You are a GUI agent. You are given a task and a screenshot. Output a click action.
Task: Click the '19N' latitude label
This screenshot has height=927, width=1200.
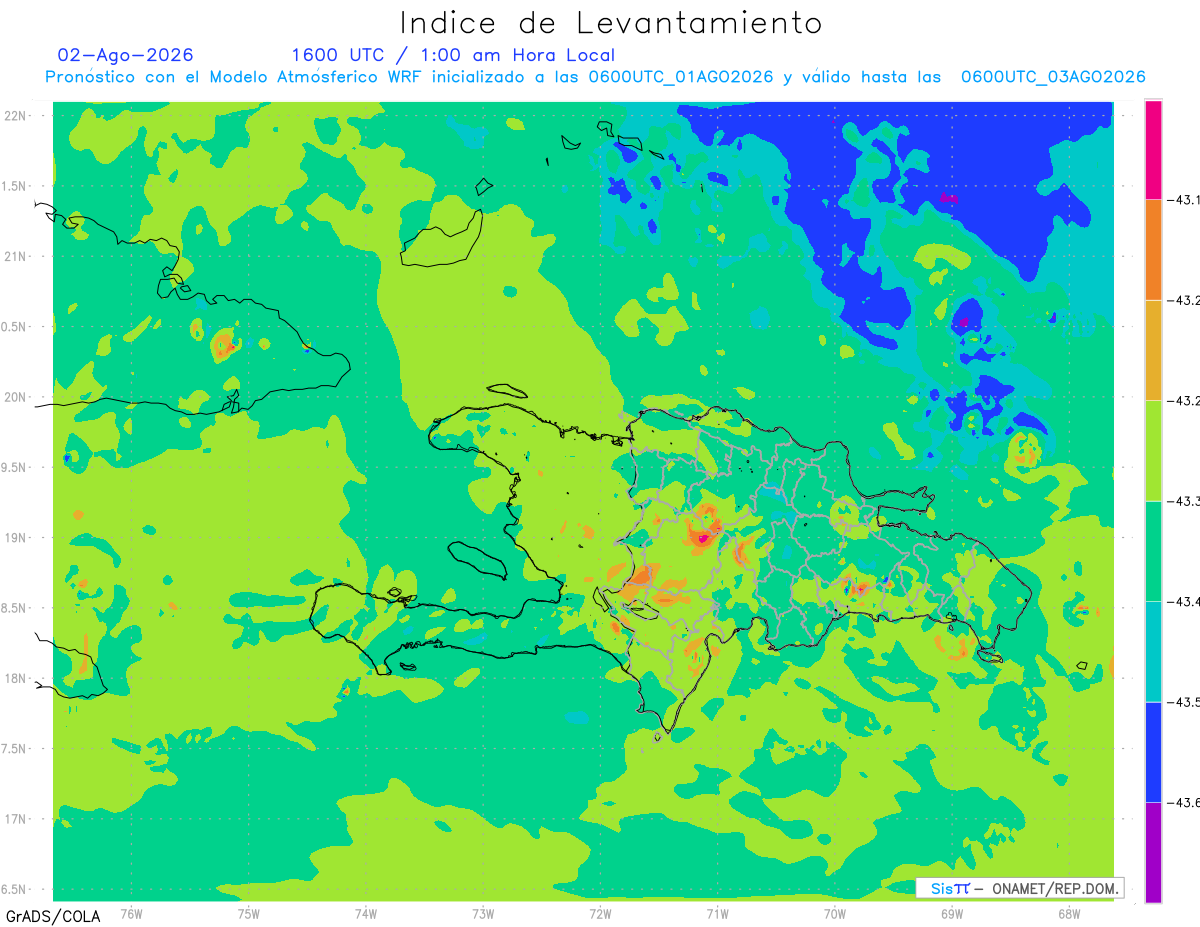[15, 538]
